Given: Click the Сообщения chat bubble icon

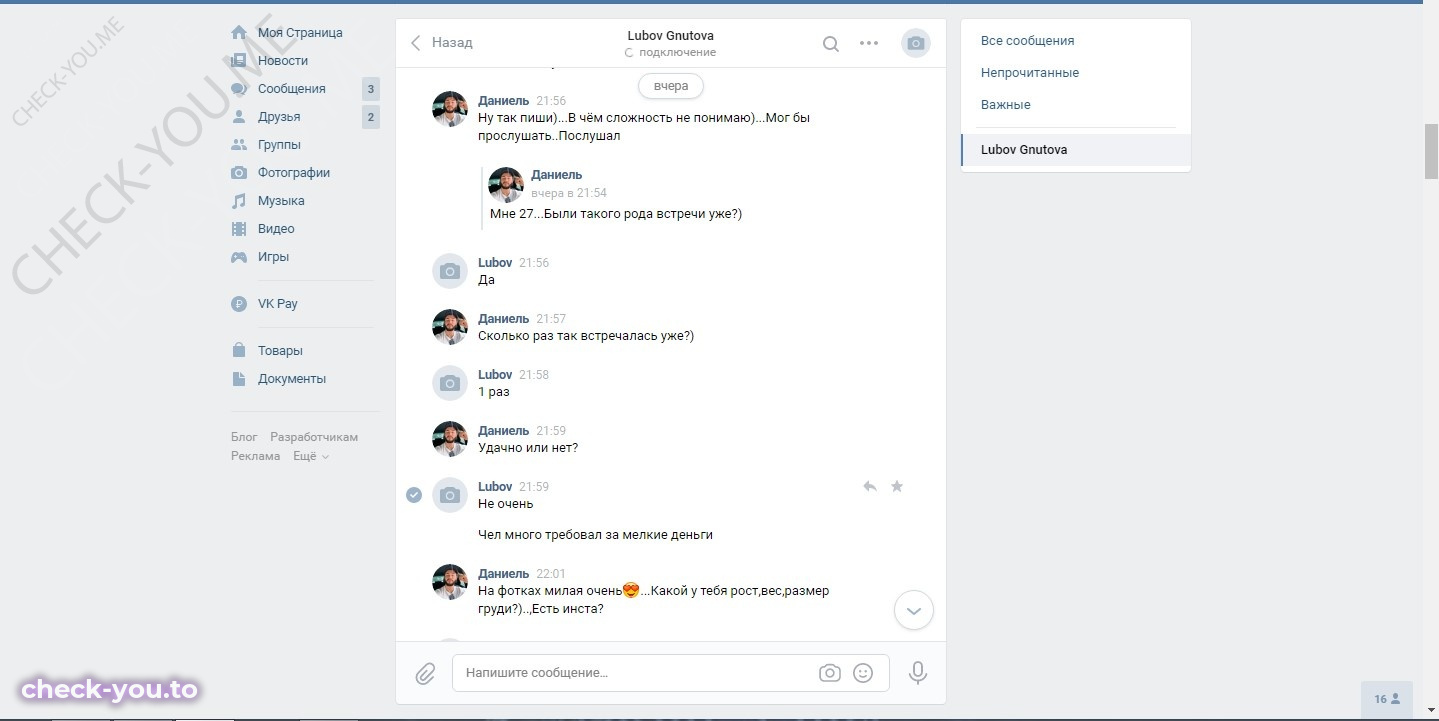Looking at the screenshot, I should click(239, 89).
